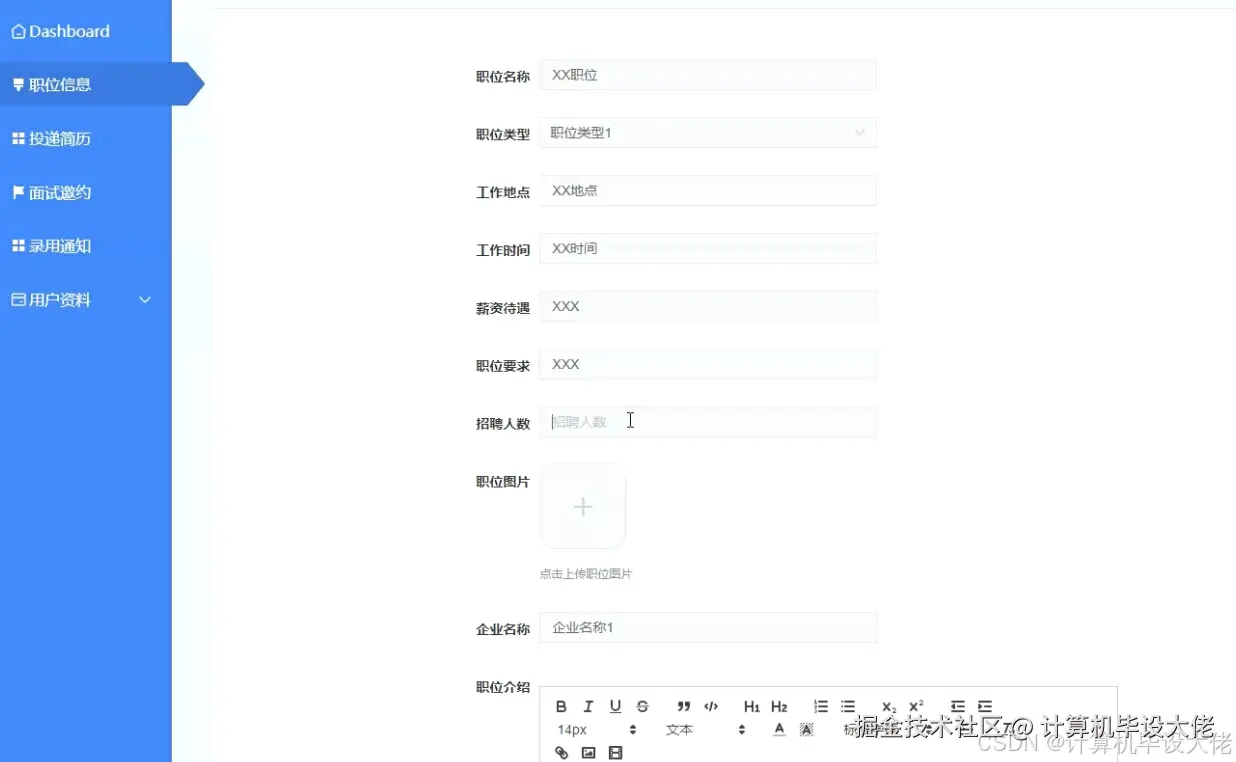The width and height of the screenshot is (1236, 762).
Task: Toggle subscript formatting
Action: click(x=888, y=705)
